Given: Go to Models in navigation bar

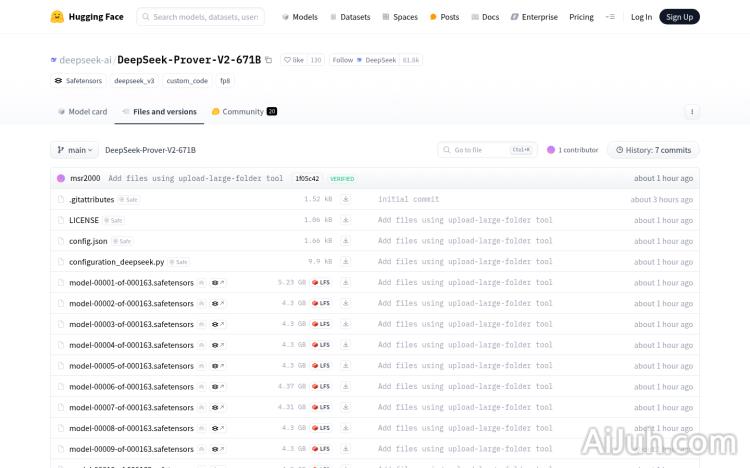Looking at the screenshot, I should point(299,17).
